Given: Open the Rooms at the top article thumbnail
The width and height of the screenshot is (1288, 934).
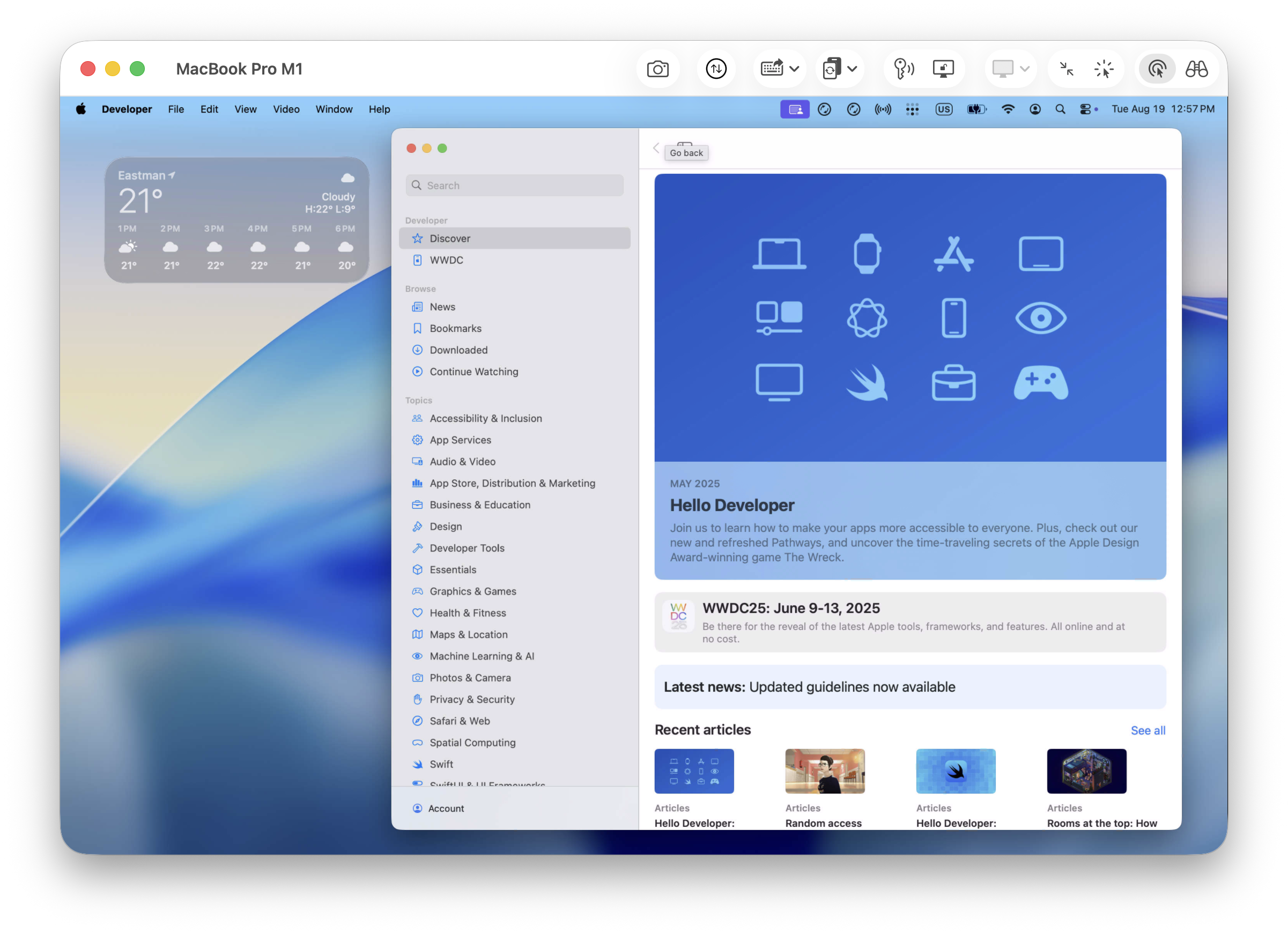Looking at the screenshot, I should (1086, 771).
